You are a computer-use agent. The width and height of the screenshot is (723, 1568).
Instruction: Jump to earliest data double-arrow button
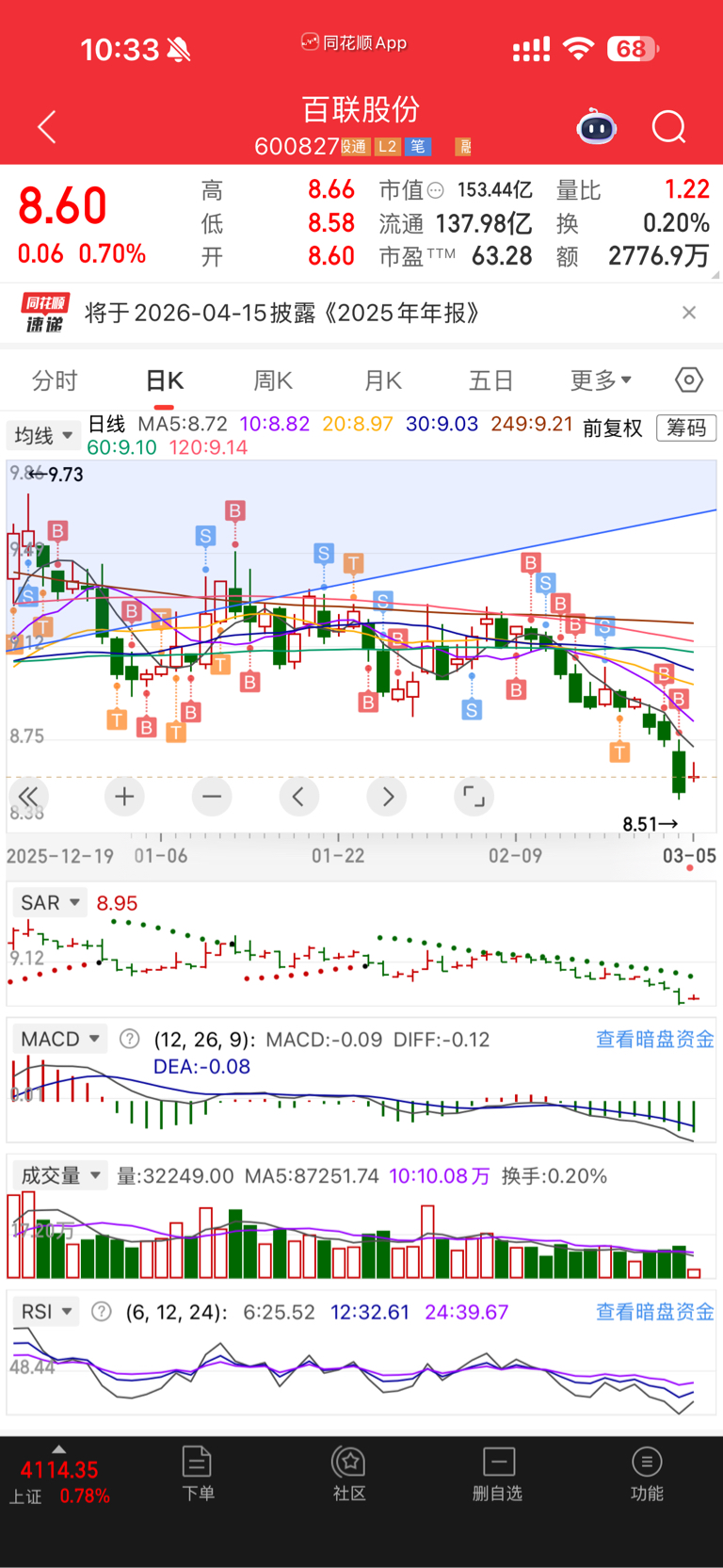tap(28, 797)
